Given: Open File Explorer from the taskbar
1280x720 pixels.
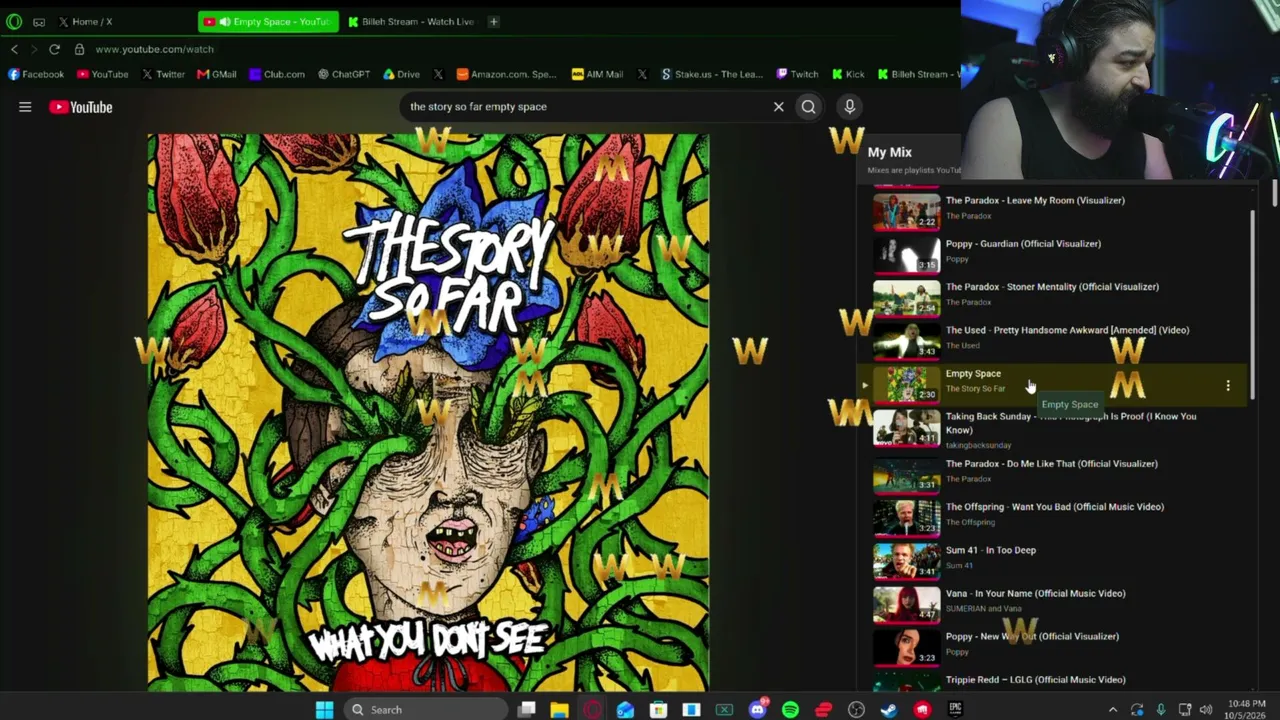Looking at the screenshot, I should coord(559,710).
